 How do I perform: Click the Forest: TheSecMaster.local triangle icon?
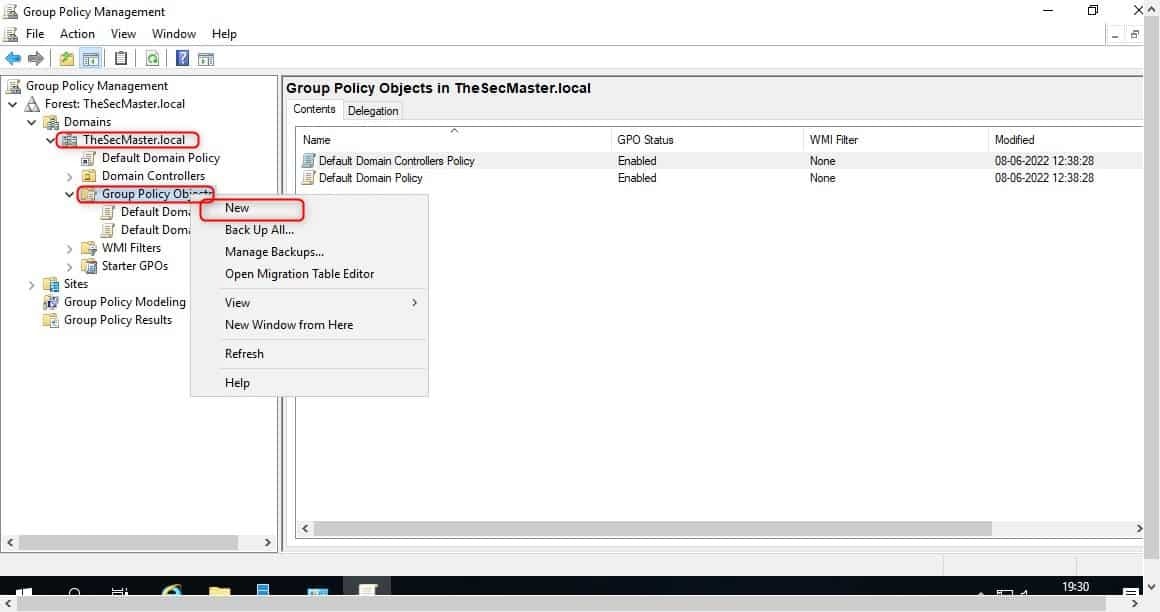(32, 104)
